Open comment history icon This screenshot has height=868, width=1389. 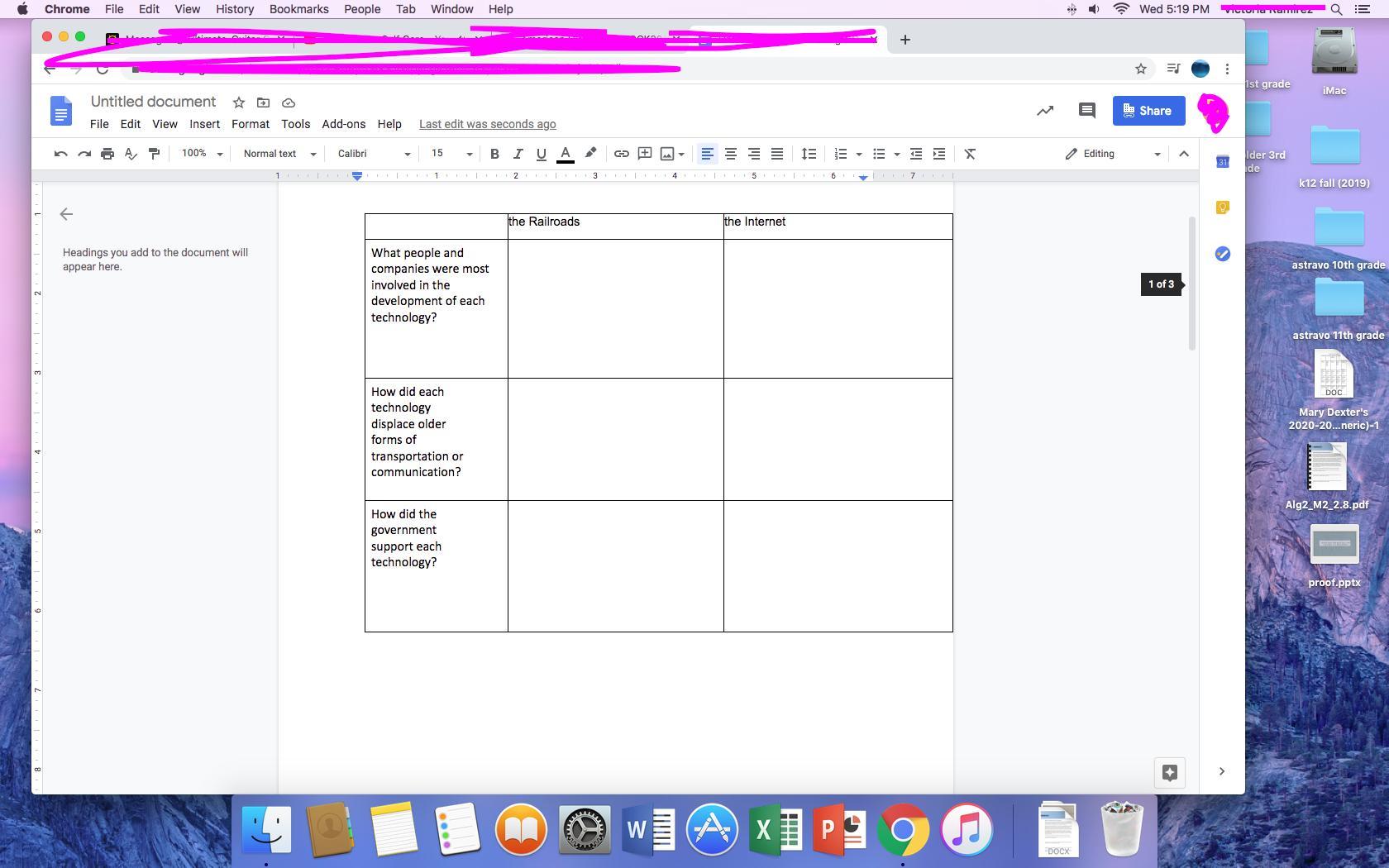pos(1087,111)
